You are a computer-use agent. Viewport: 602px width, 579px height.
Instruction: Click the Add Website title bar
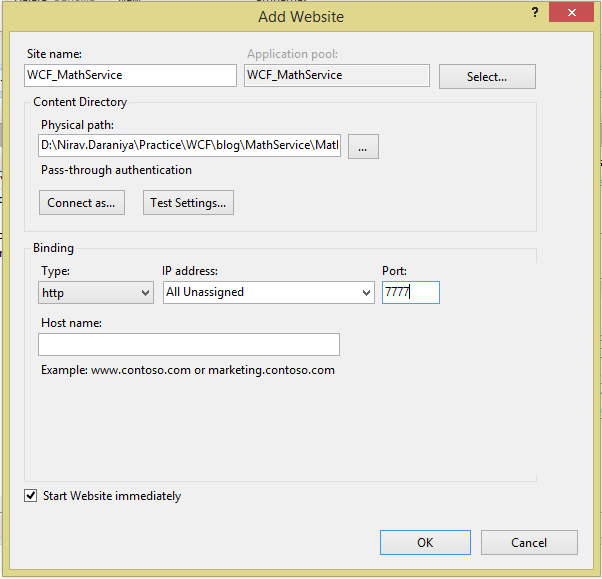coord(300,16)
